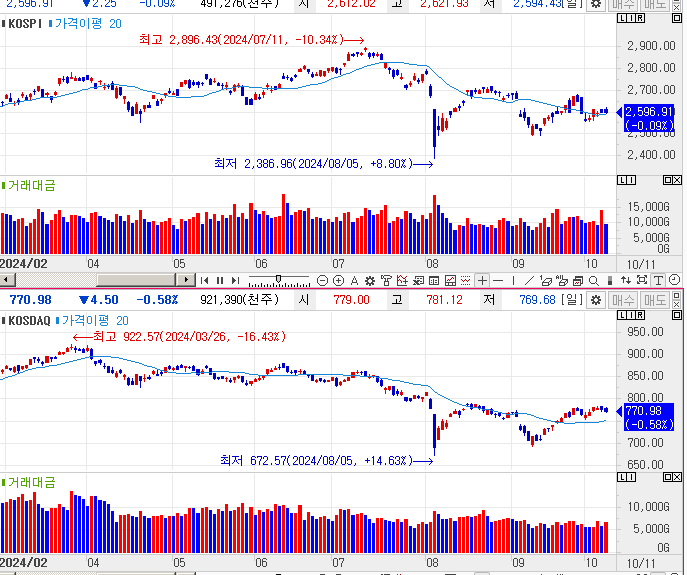Click the eraser-shaped drawing icon
The image size is (687, 575).
[x=546, y=280]
